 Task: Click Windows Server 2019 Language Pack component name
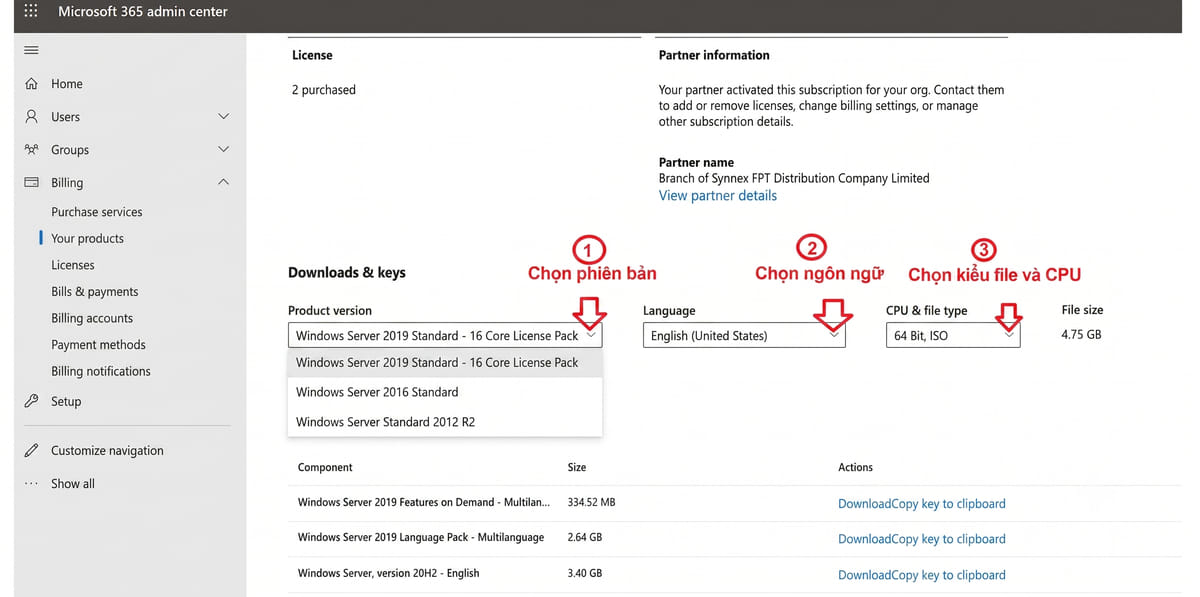pyautogui.click(x=421, y=537)
